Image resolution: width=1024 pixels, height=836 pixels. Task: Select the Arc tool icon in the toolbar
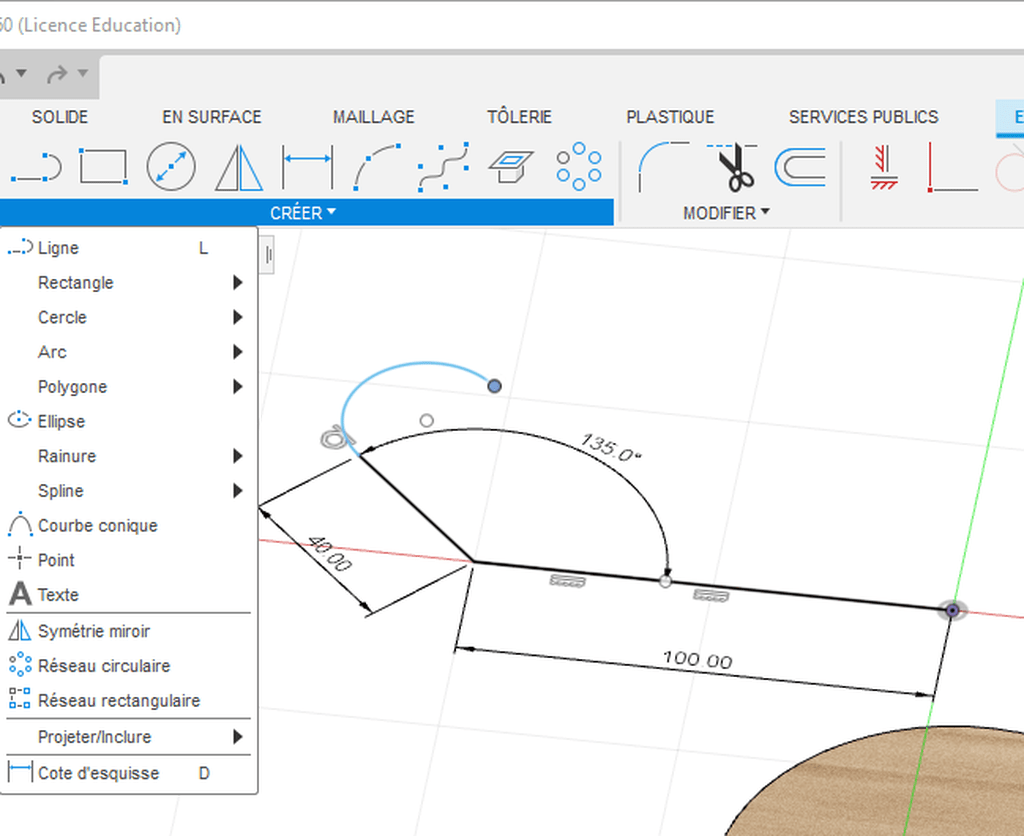point(377,167)
